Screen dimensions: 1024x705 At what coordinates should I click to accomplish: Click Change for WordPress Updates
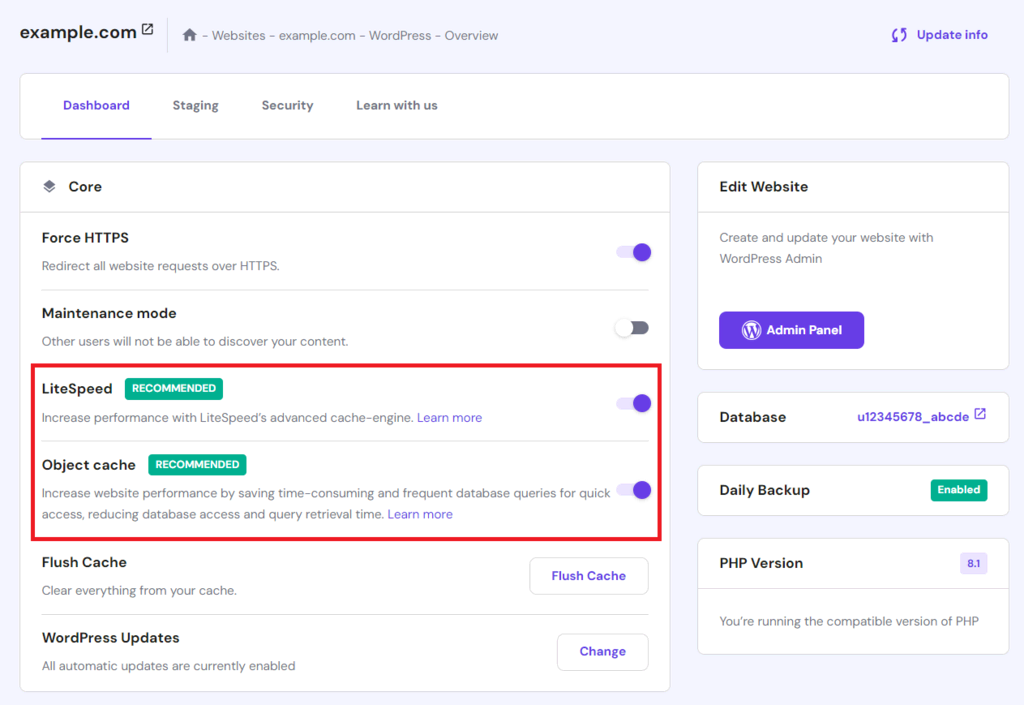(x=602, y=651)
